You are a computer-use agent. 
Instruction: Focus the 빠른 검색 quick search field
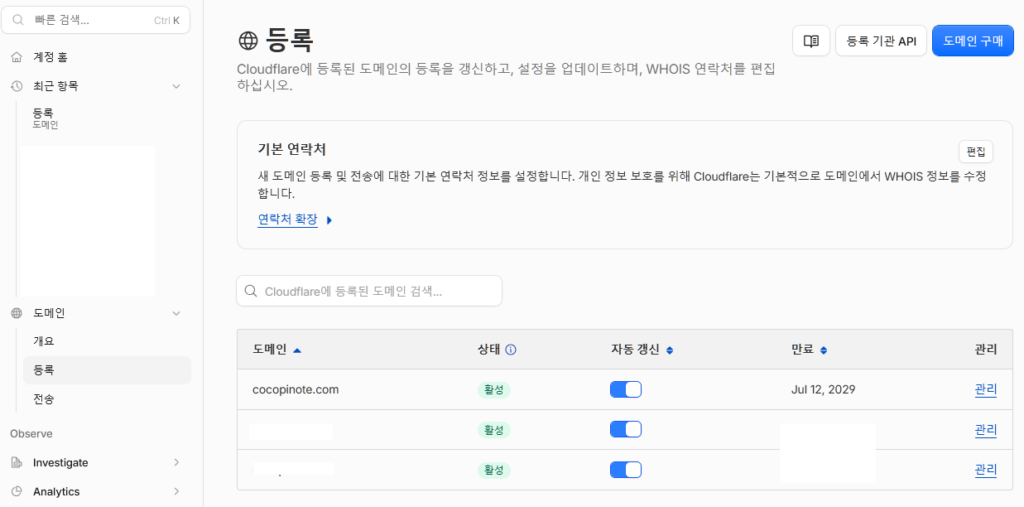point(96,20)
